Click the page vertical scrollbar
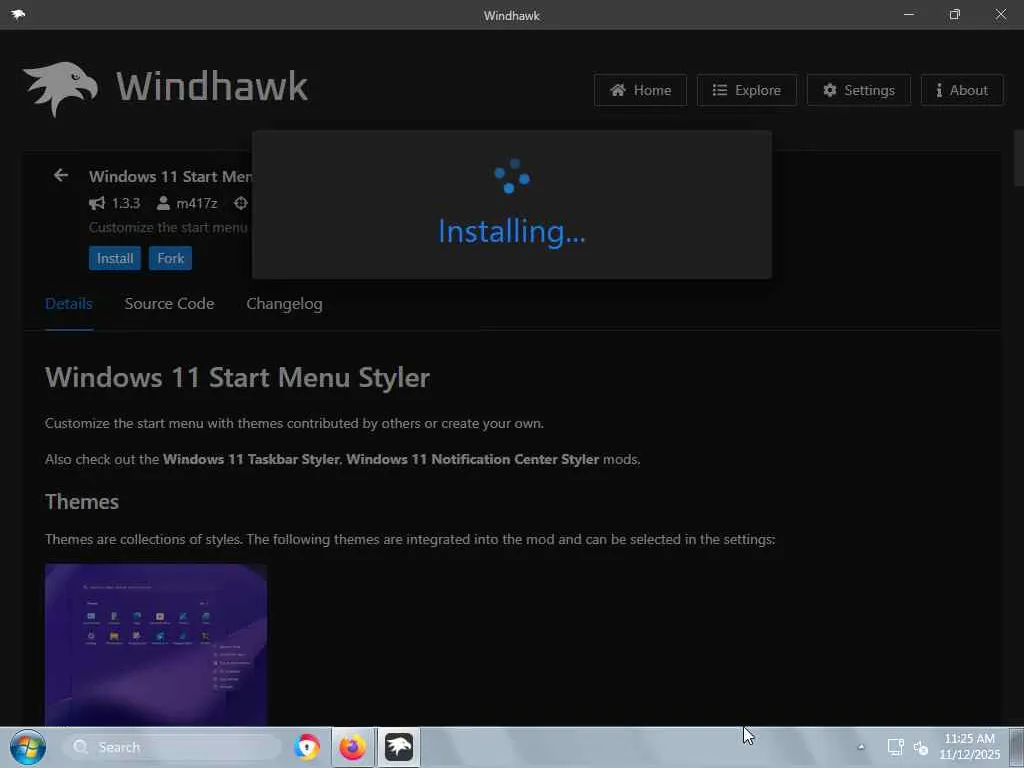This screenshot has height=768, width=1024. click(1018, 157)
